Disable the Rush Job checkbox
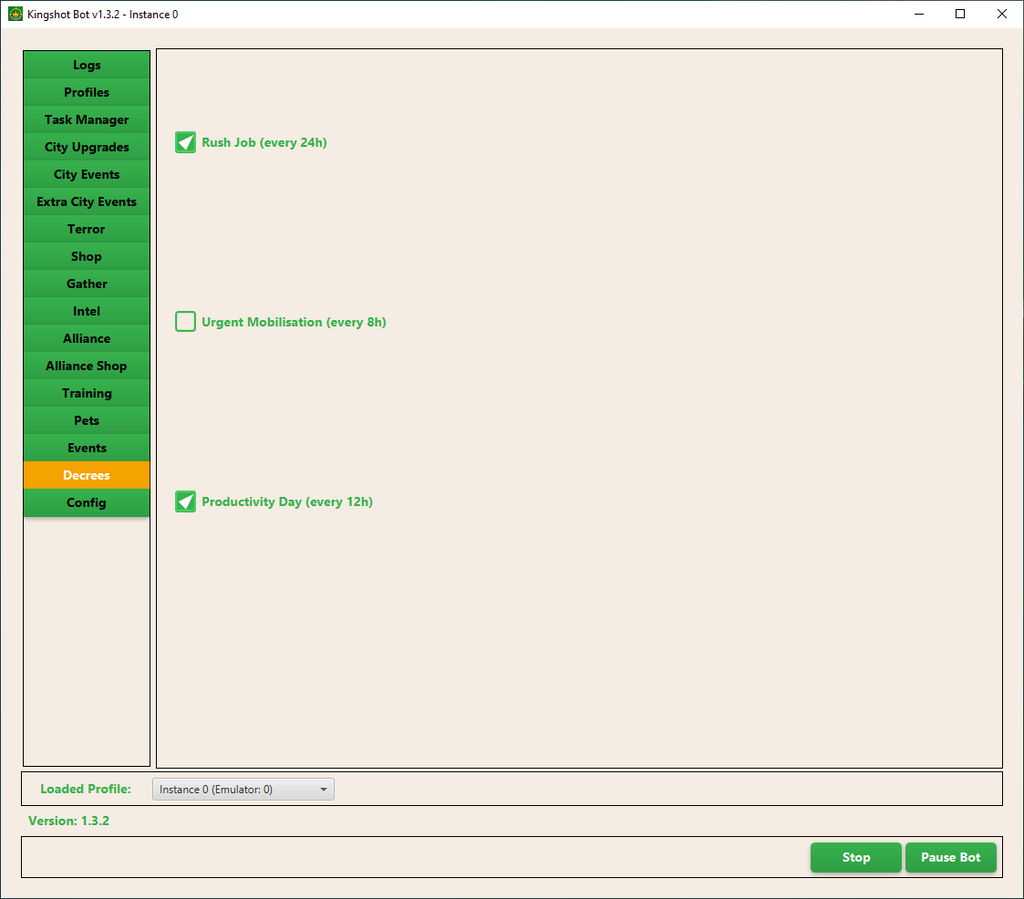The height and width of the screenshot is (899, 1024). (x=185, y=143)
